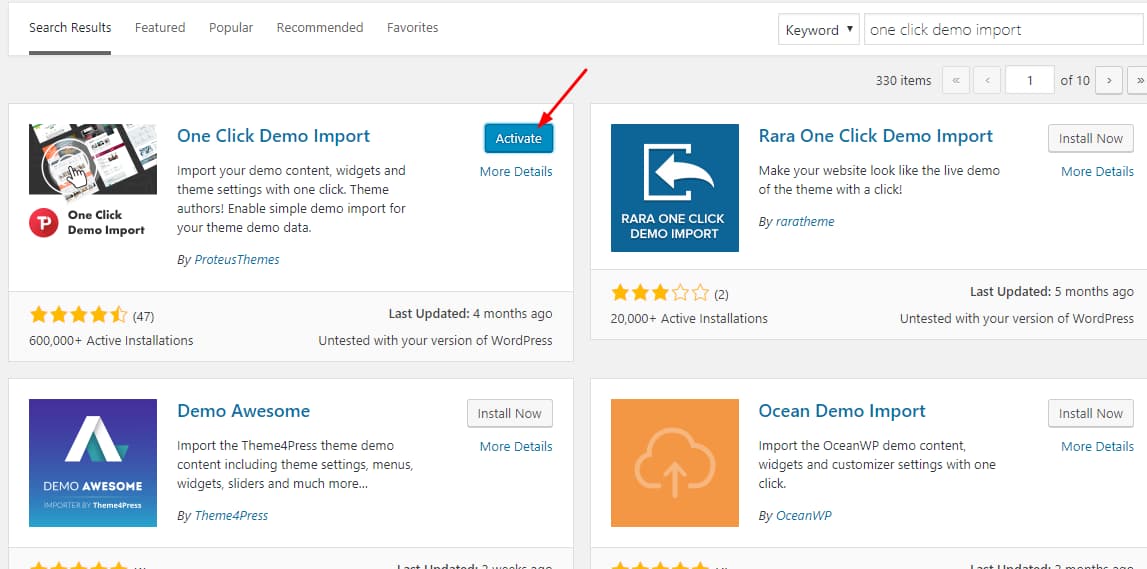Switch to the Search Results tab

(x=70, y=28)
